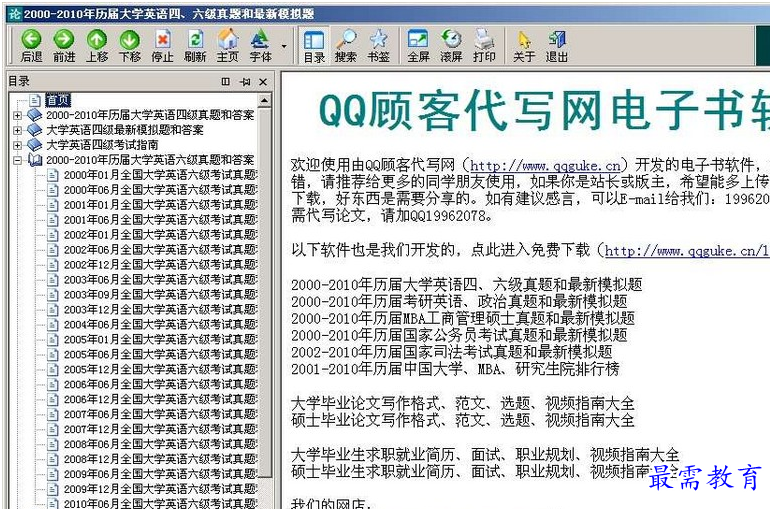Go to 主页 (Home) via toolbar

pos(228,46)
